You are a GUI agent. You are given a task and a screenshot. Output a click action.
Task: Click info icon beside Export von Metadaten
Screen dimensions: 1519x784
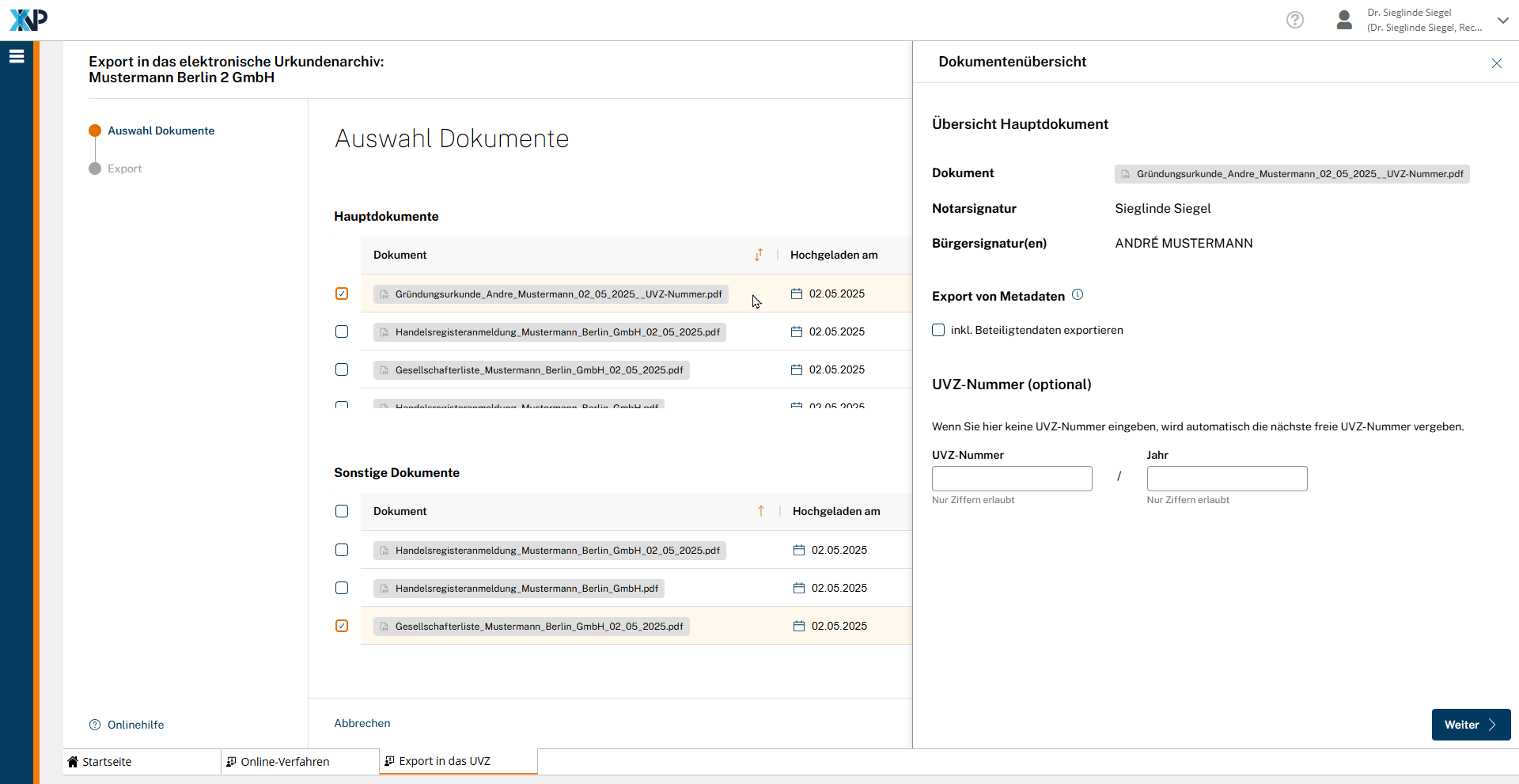(x=1078, y=295)
